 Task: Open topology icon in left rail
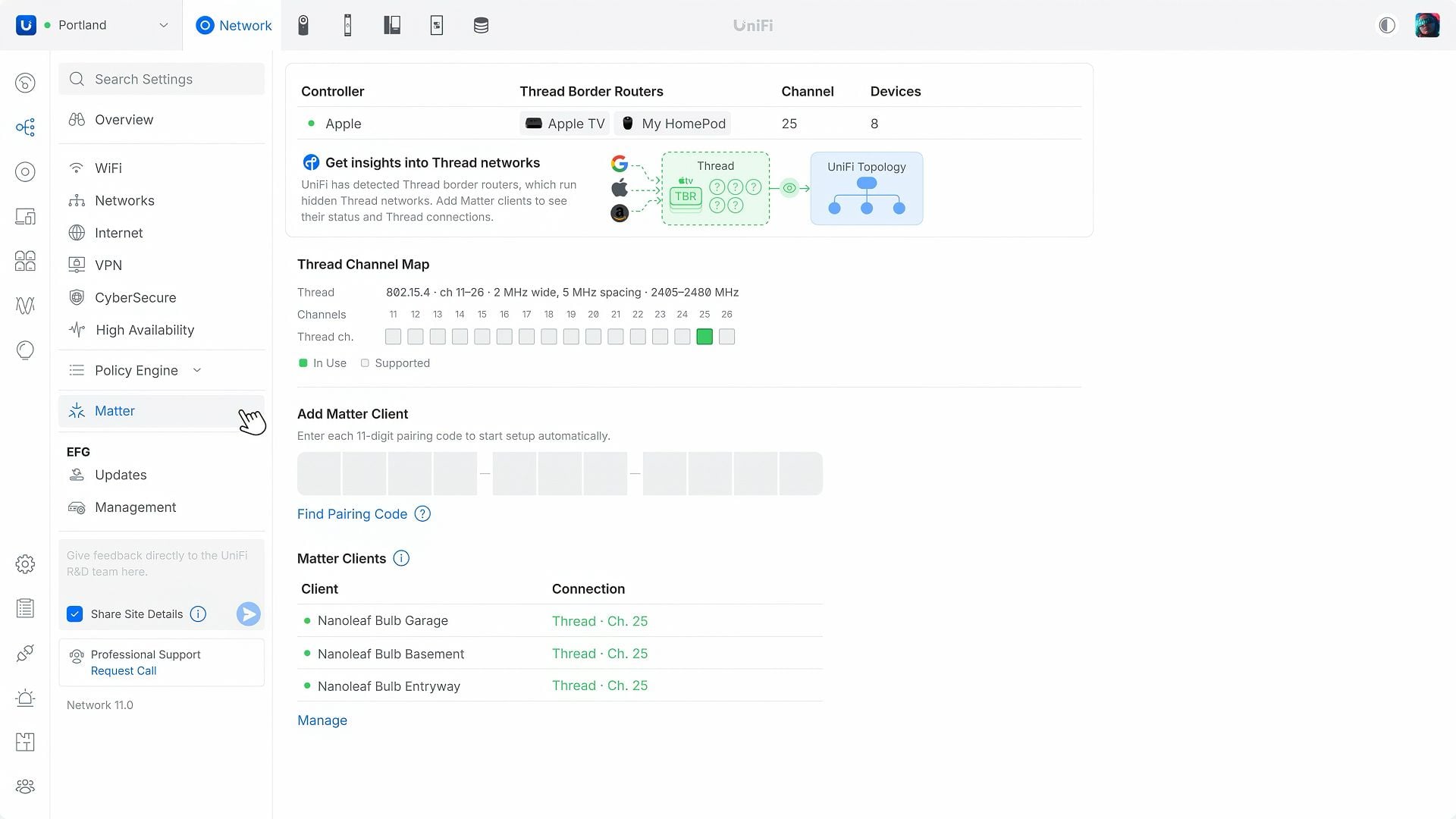(x=25, y=127)
